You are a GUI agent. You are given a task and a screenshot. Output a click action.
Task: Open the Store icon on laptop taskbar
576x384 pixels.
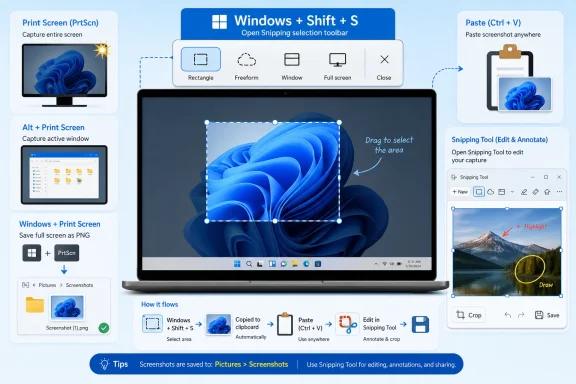(318, 264)
